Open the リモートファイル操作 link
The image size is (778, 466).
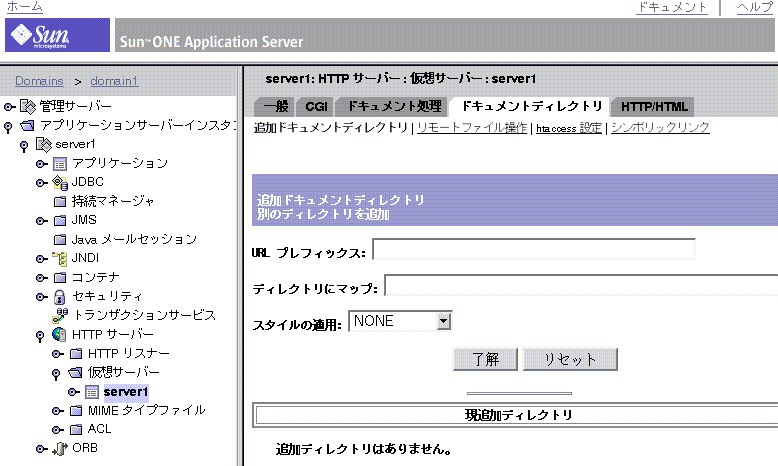[471, 128]
